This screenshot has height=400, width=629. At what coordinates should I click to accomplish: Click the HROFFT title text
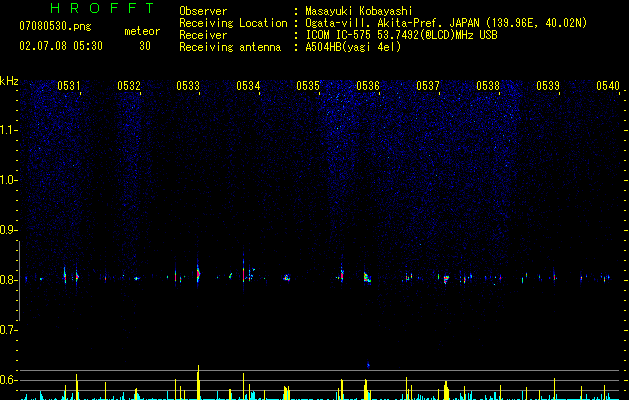[x=102, y=8]
